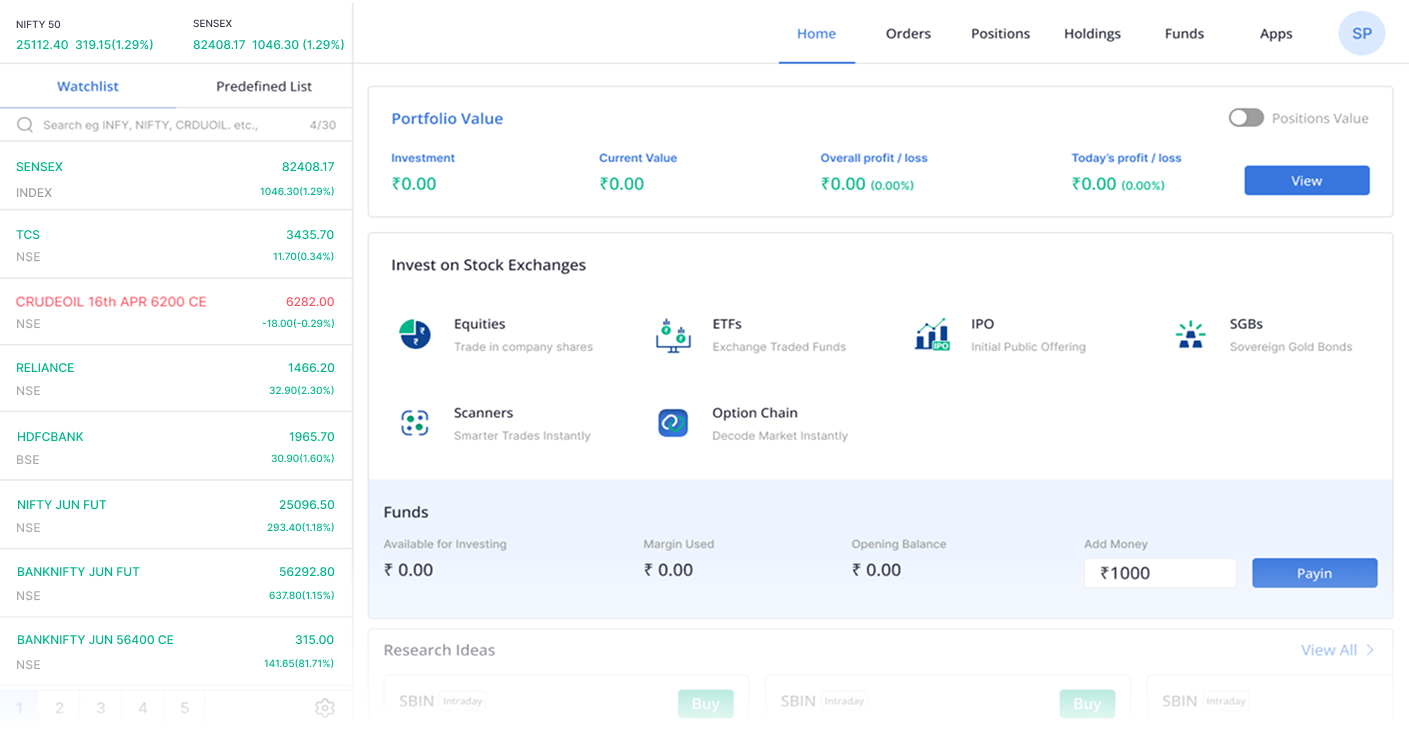Click the RELIANCE price 1466.20
This screenshot has height=741, width=1409.
[311, 368]
